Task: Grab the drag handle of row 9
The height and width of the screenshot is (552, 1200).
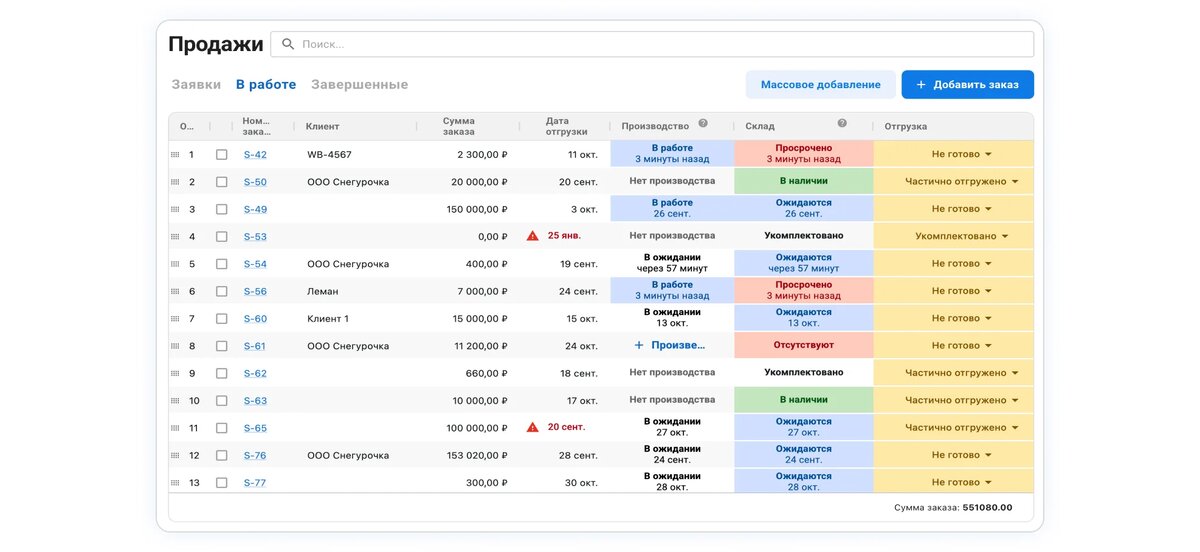Action: click(x=175, y=373)
